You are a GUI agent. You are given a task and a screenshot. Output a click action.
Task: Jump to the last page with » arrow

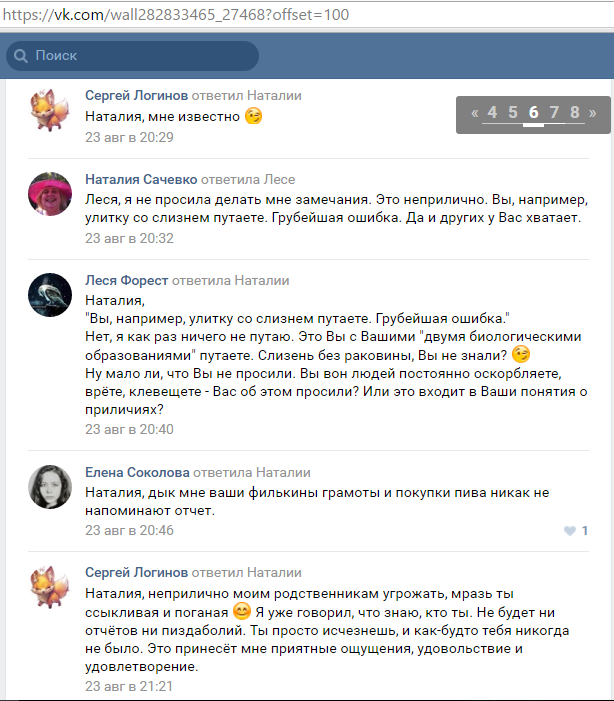pos(593,113)
